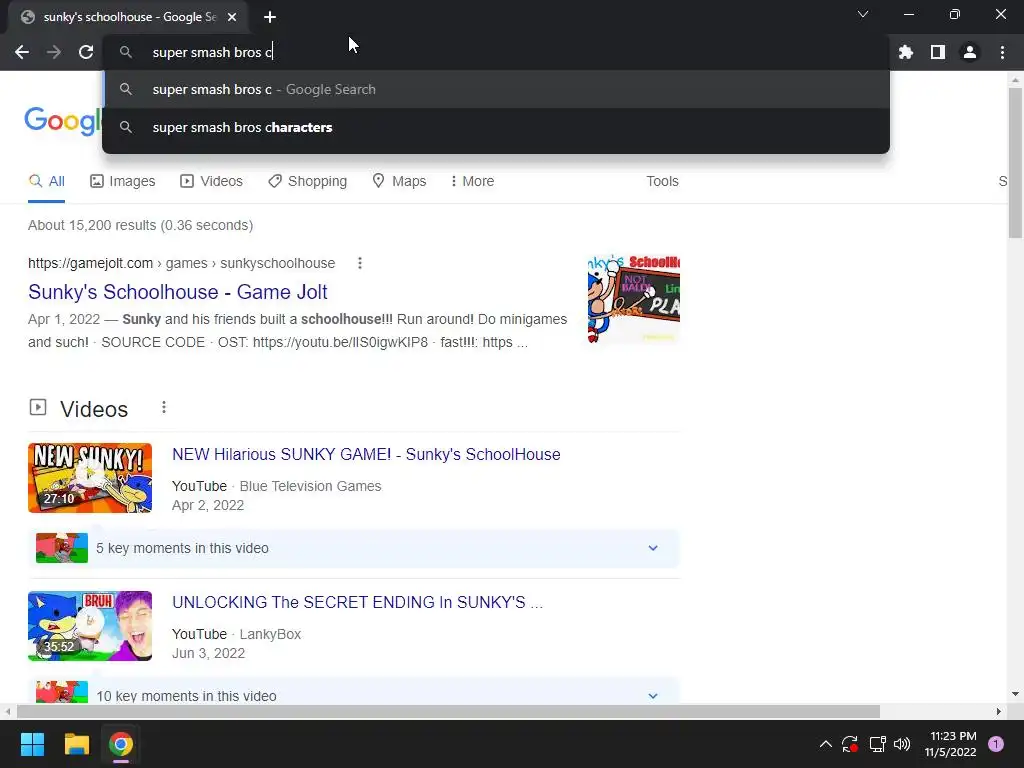Image resolution: width=1024 pixels, height=768 pixels.
Task: Switch to the Videos tab
Action: pos(212,181)
